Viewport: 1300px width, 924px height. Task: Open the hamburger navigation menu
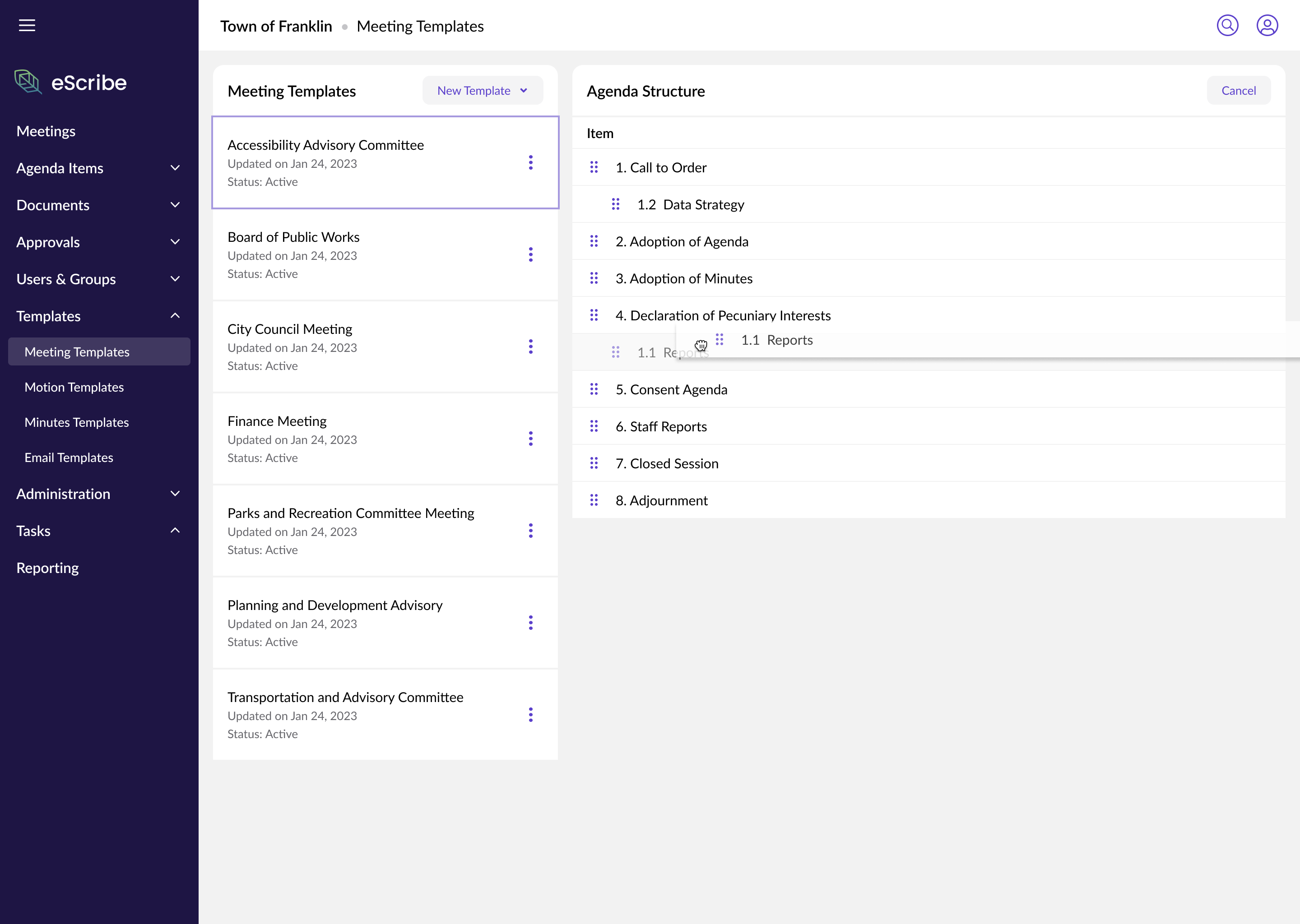[27, 26]
